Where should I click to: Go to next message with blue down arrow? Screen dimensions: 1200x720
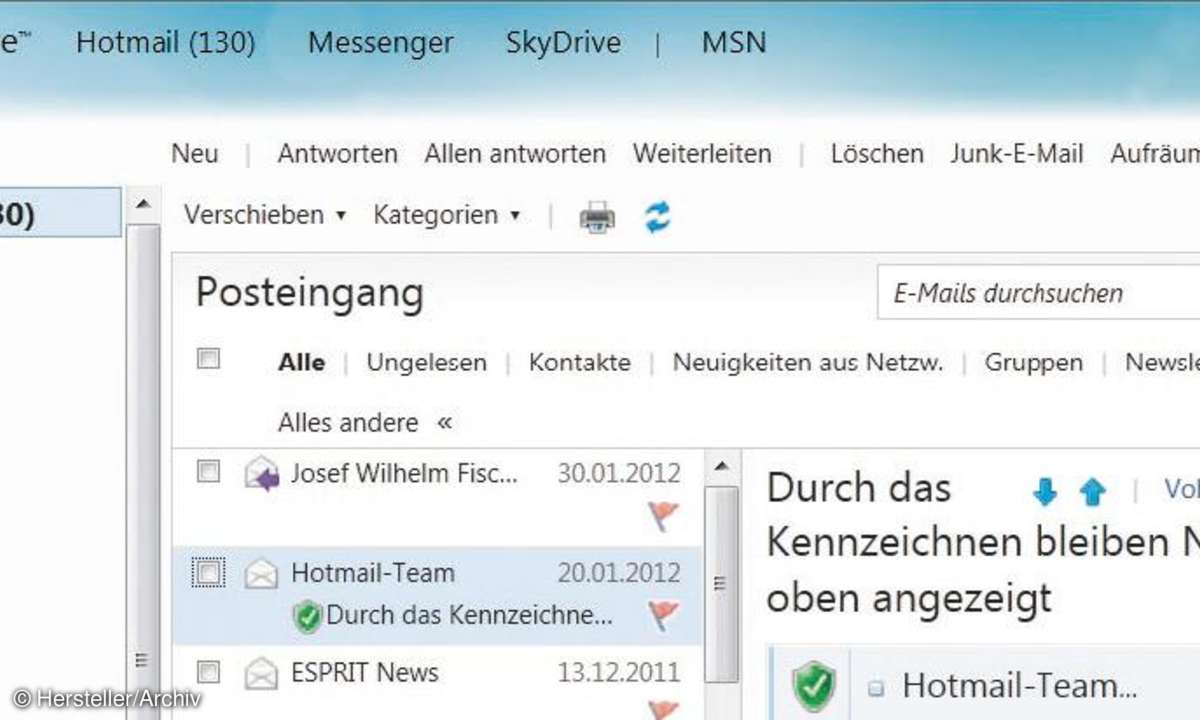(1045, 491)
